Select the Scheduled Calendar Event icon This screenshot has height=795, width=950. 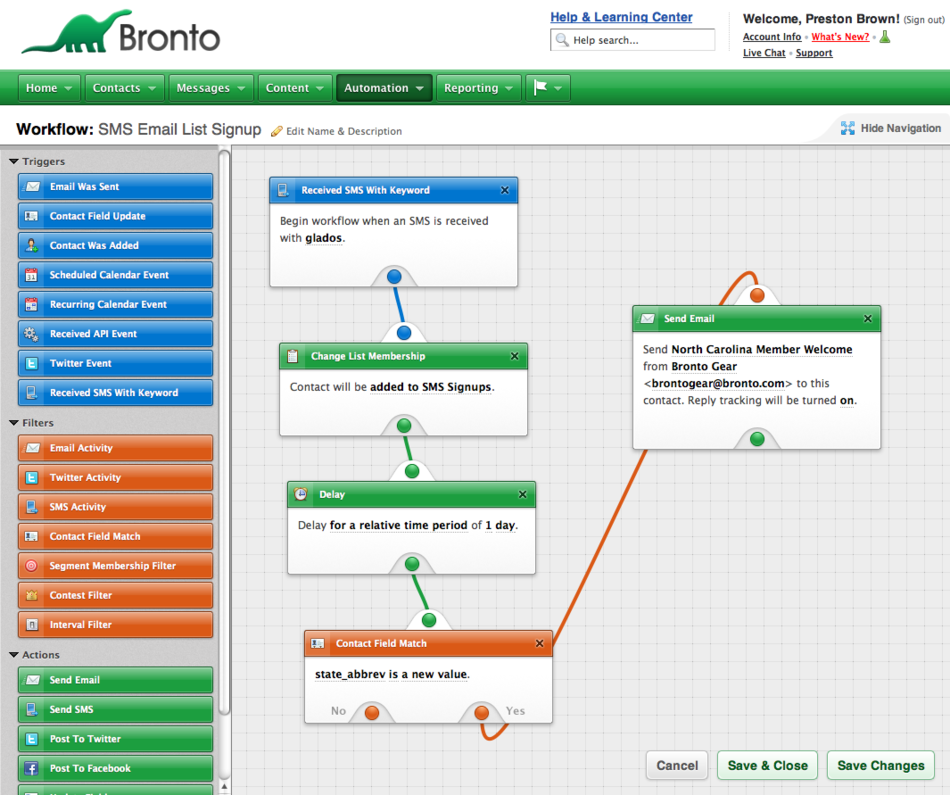pyautogui.click(x=32, y=275)
